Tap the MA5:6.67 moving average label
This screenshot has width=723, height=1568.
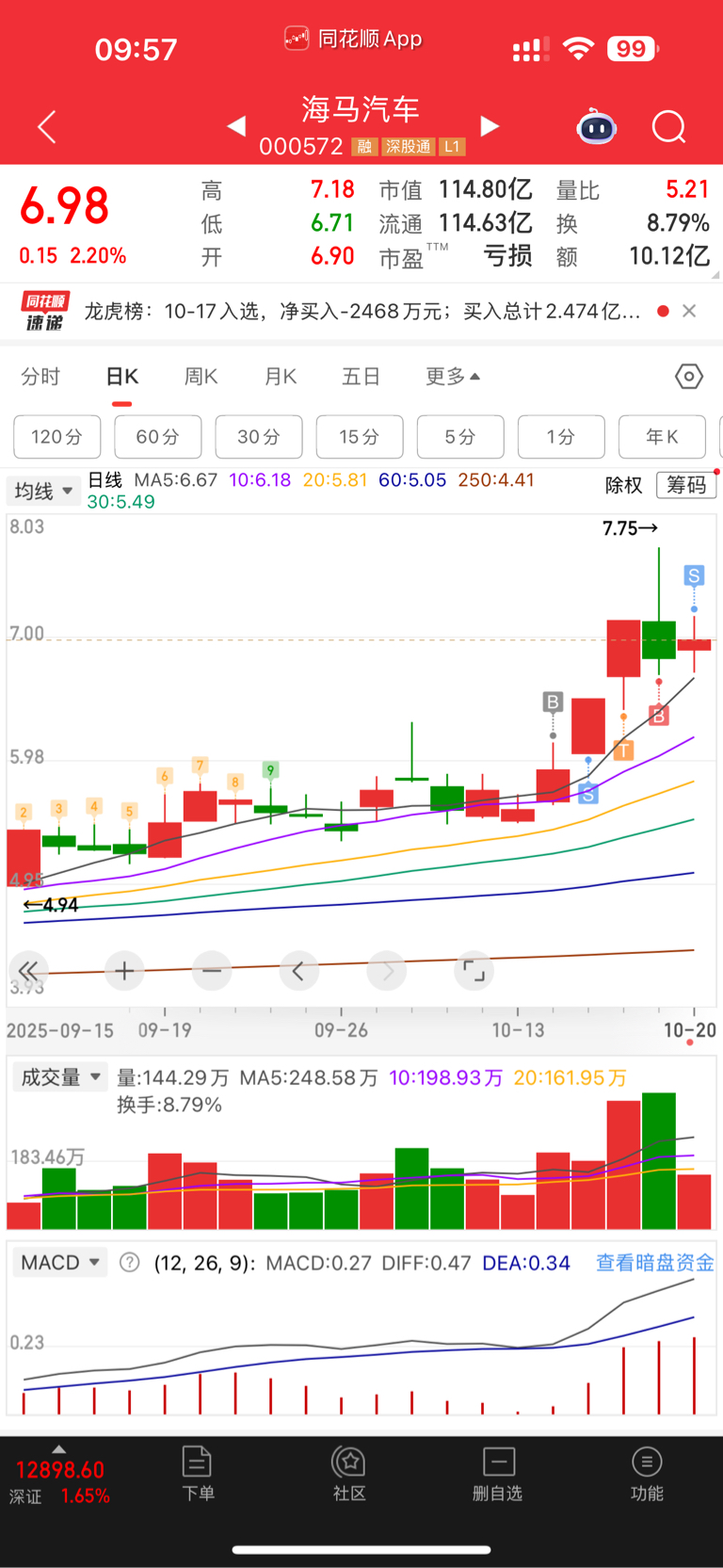[176, 480]
